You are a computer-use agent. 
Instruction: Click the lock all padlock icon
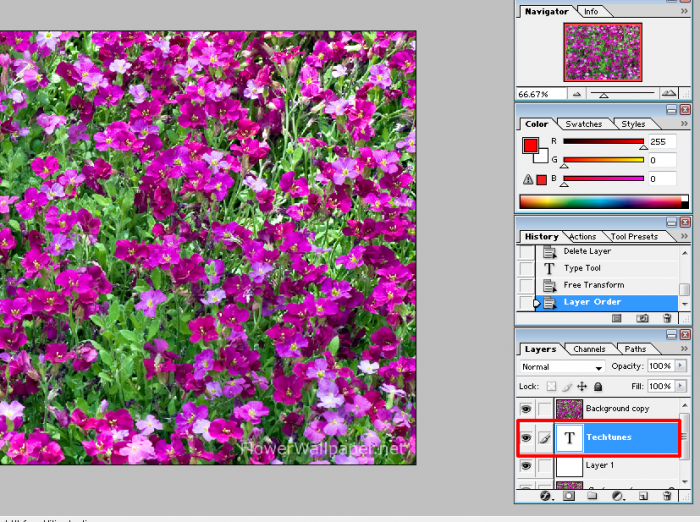click(x=598, y=386)
